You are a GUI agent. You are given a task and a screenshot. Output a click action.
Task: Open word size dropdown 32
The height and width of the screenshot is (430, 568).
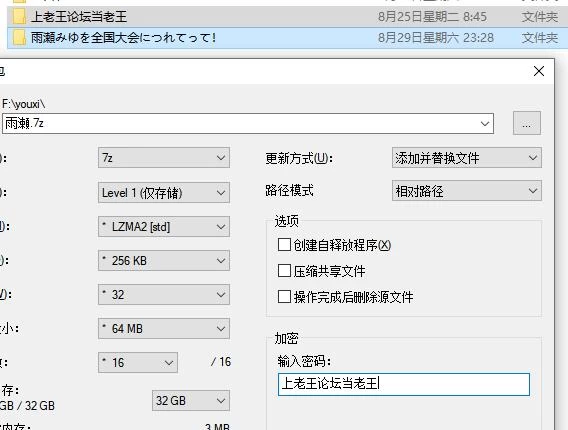(x=164, y=295)
